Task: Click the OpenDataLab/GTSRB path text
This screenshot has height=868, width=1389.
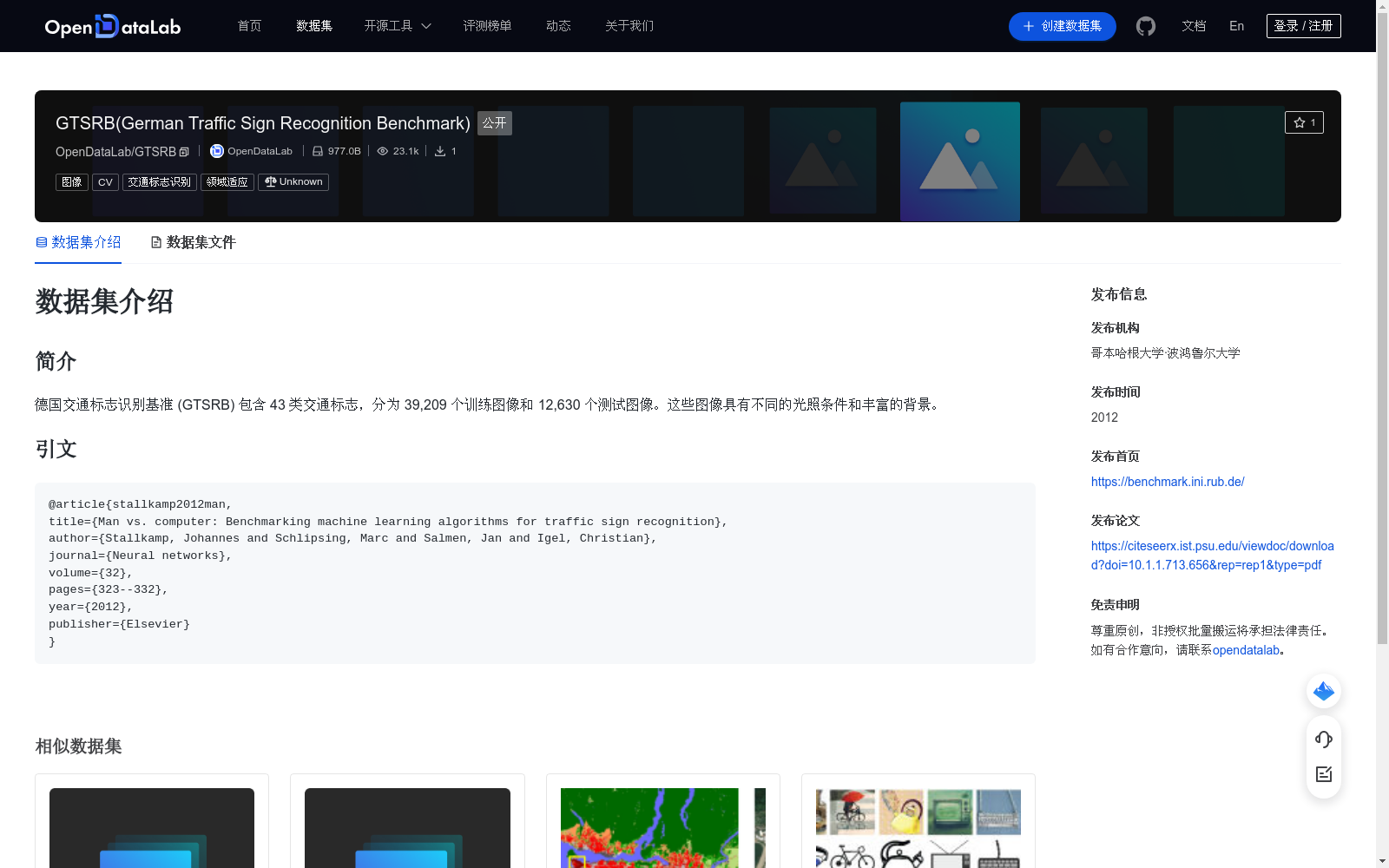Action: point(115,152)
